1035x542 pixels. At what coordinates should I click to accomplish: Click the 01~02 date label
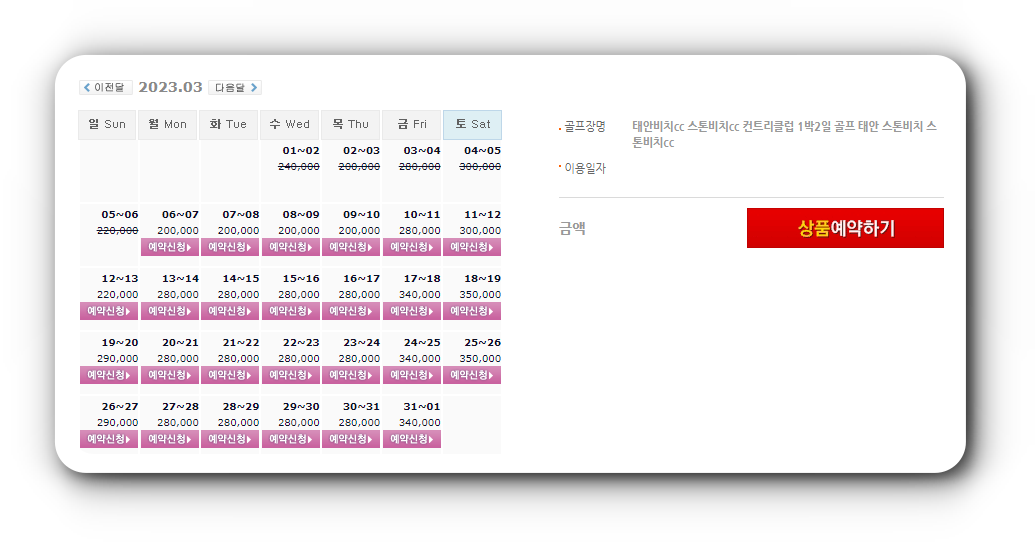[x=301, y=151]
